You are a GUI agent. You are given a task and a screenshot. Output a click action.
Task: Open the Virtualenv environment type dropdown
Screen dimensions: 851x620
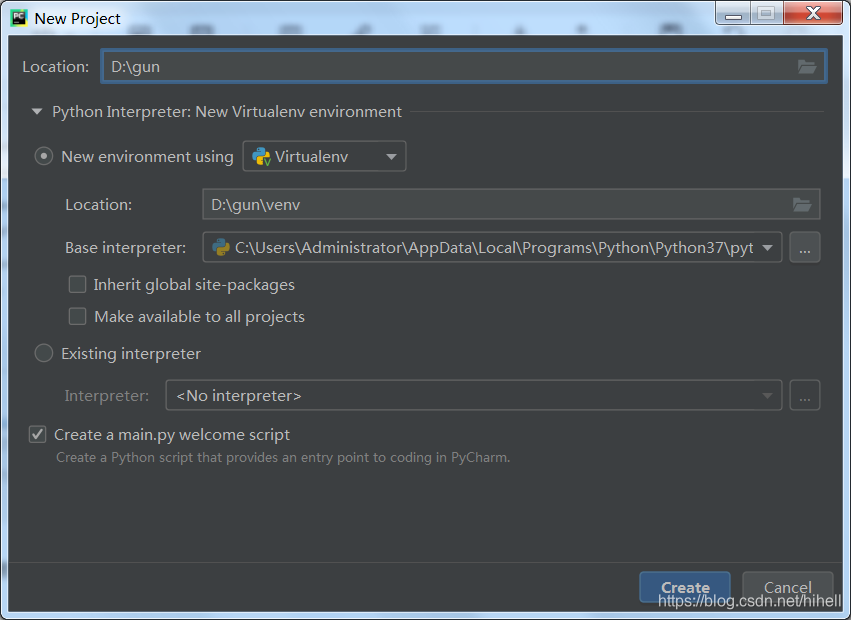pyautogui.click(x=324, y=156)
